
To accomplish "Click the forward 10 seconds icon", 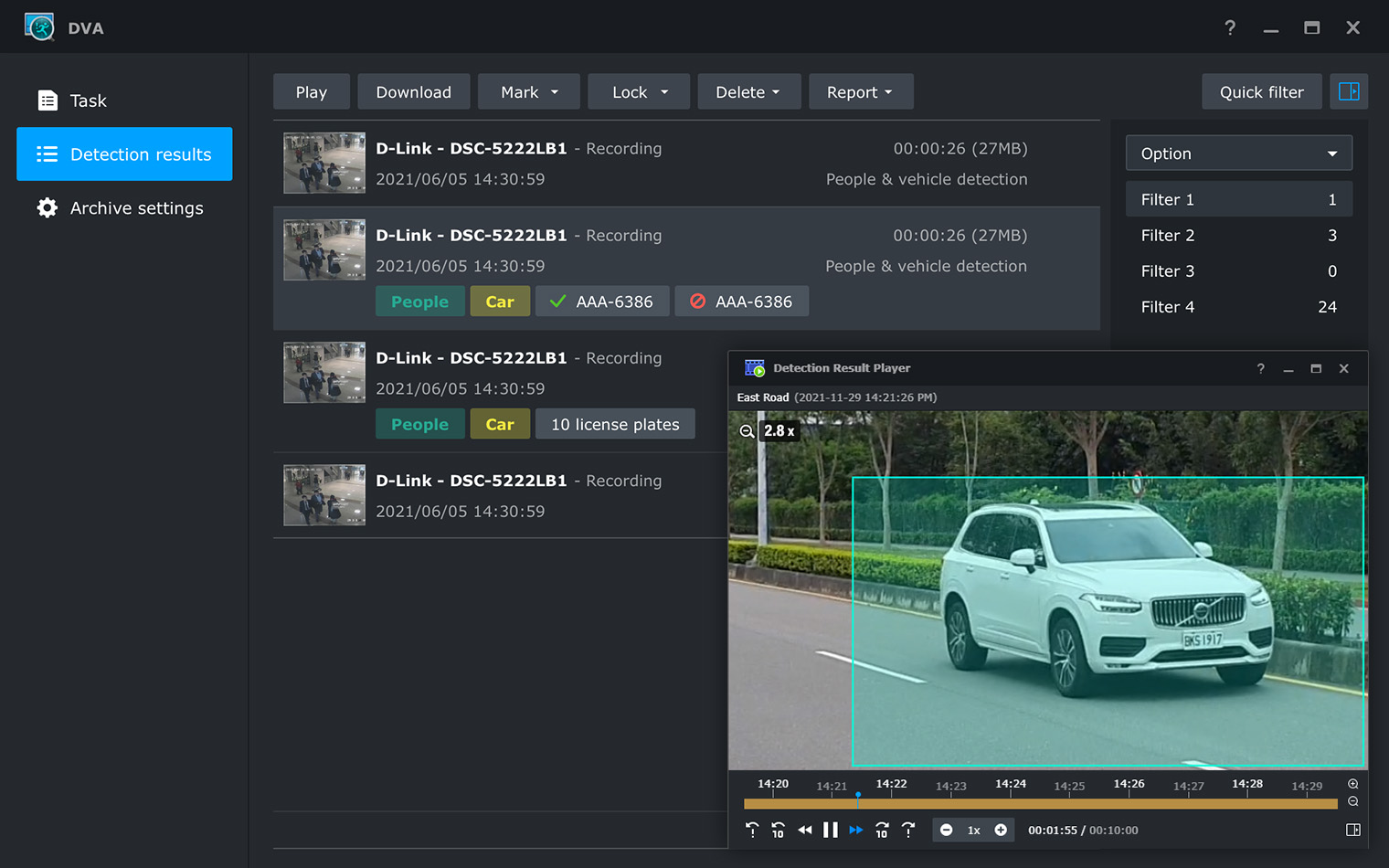I will click(x=882, y=830).
